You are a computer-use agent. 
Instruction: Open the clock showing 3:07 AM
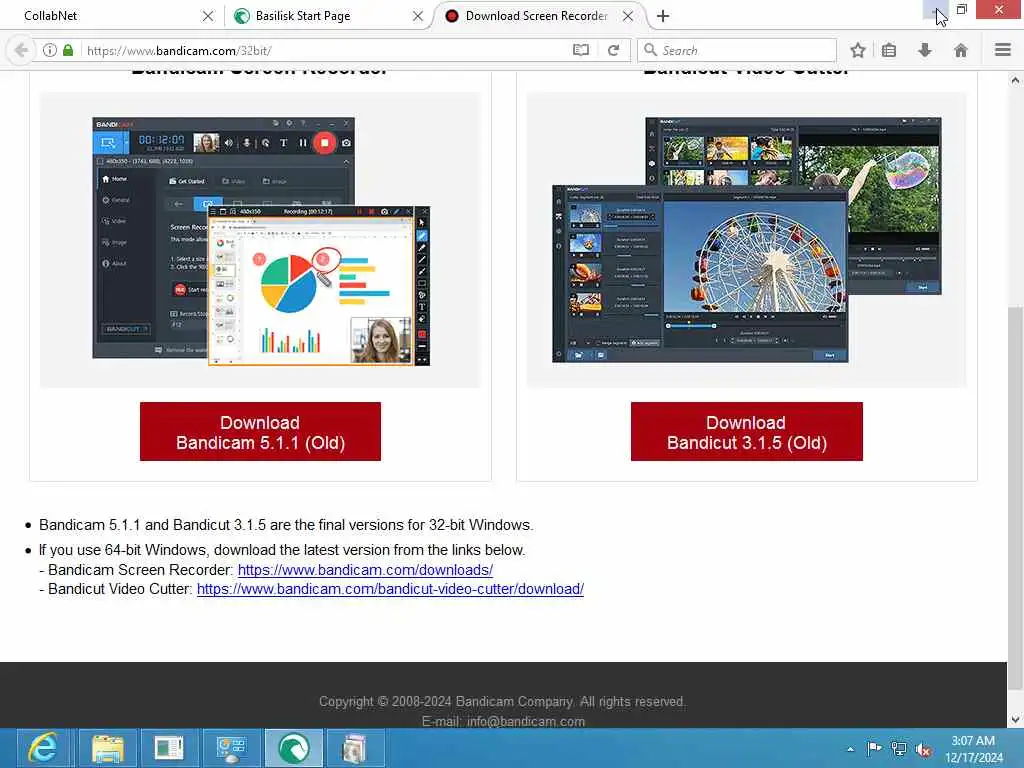[x=973, y=749]
